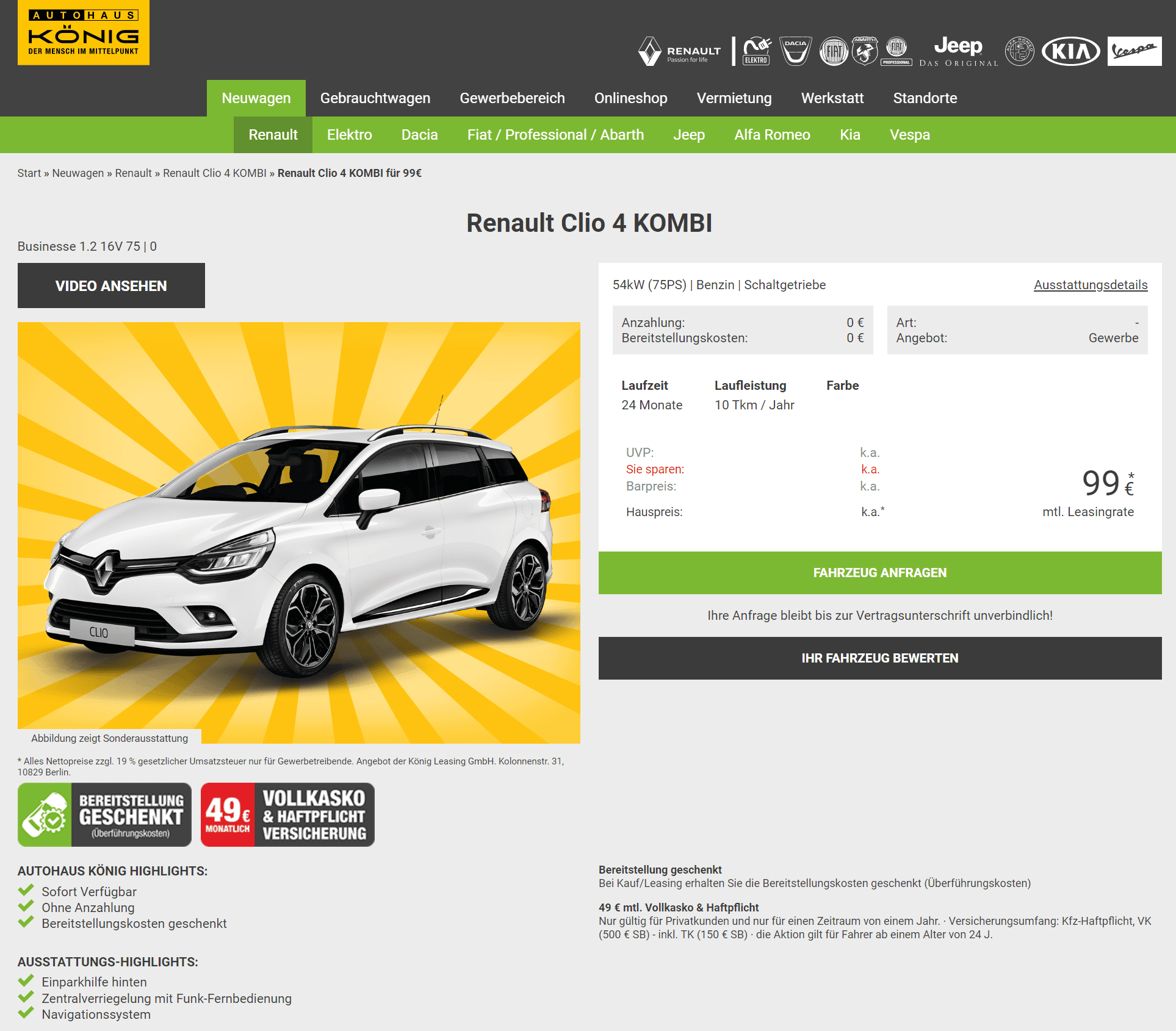
Task: Open the Vespa logo
Action: pos(1135,51)
